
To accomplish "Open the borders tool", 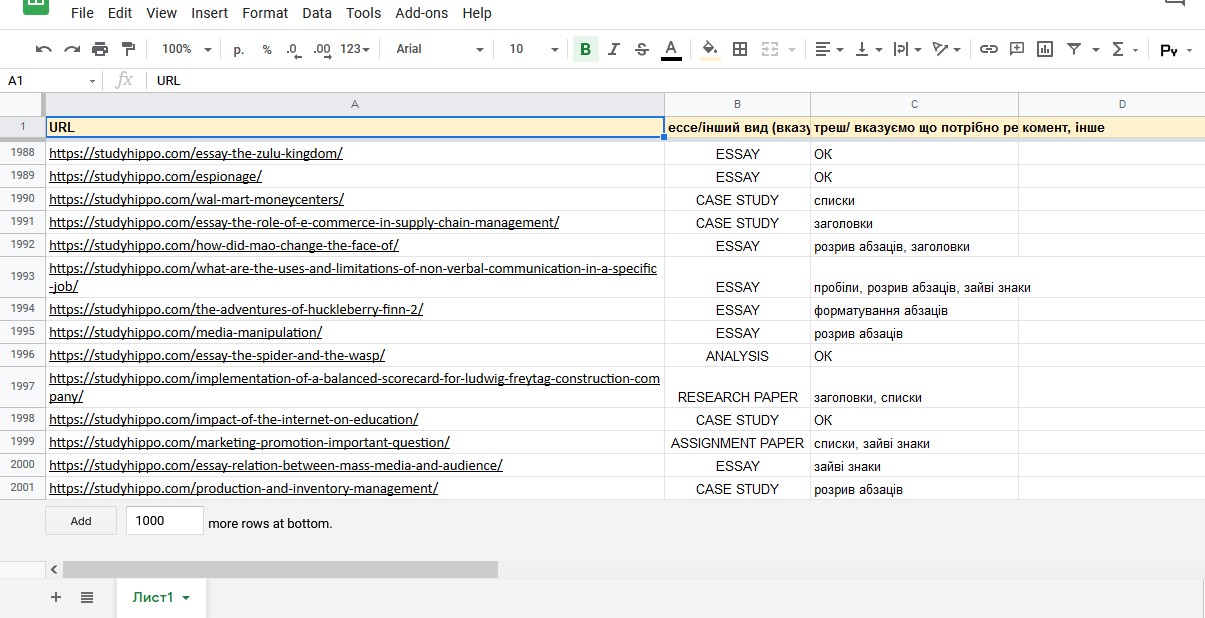I will (740, 49).
